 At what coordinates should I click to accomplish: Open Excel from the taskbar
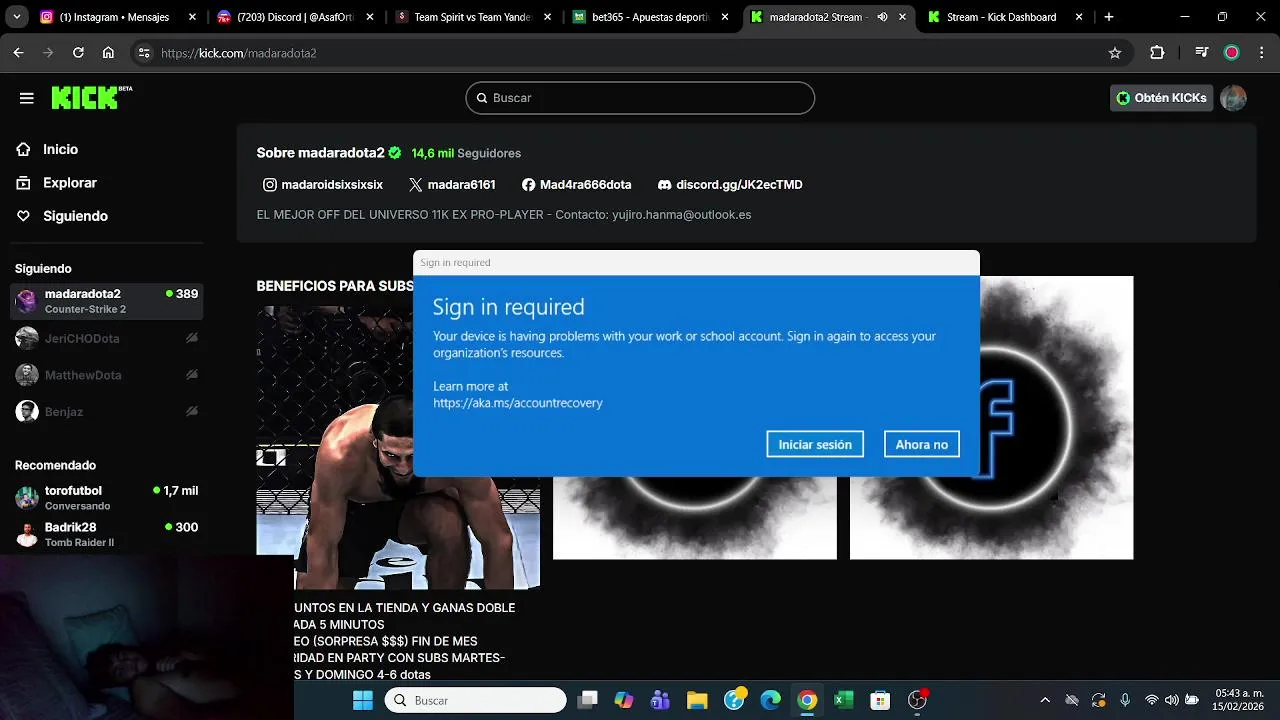pos(843,700)
